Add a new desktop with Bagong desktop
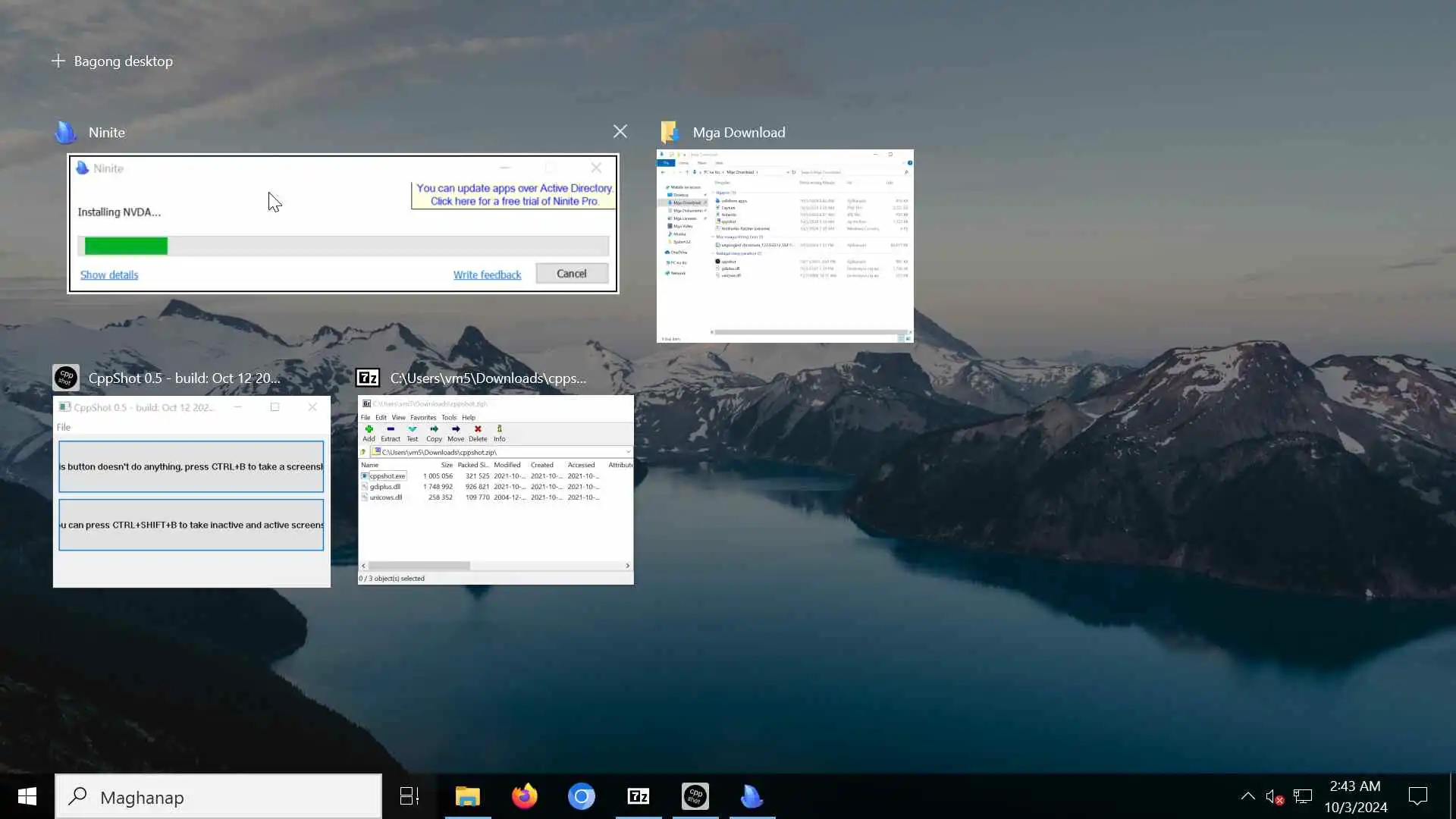Viewport: 1456px width, 819px height. pyautogui.click(x=112, y=61)
